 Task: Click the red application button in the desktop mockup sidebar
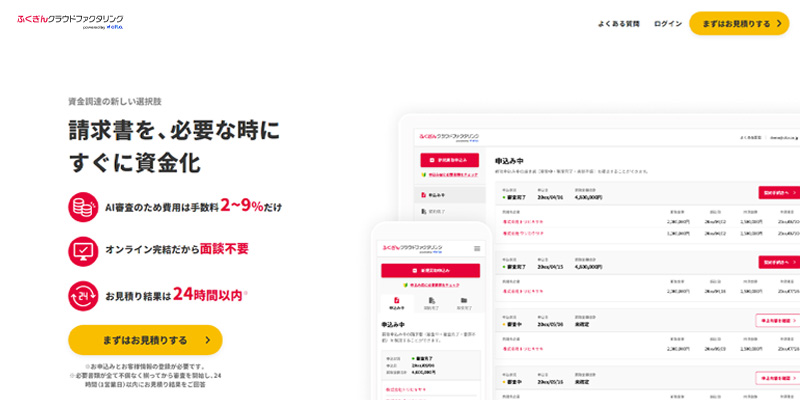pyautogui.click(x=449, y=160)
